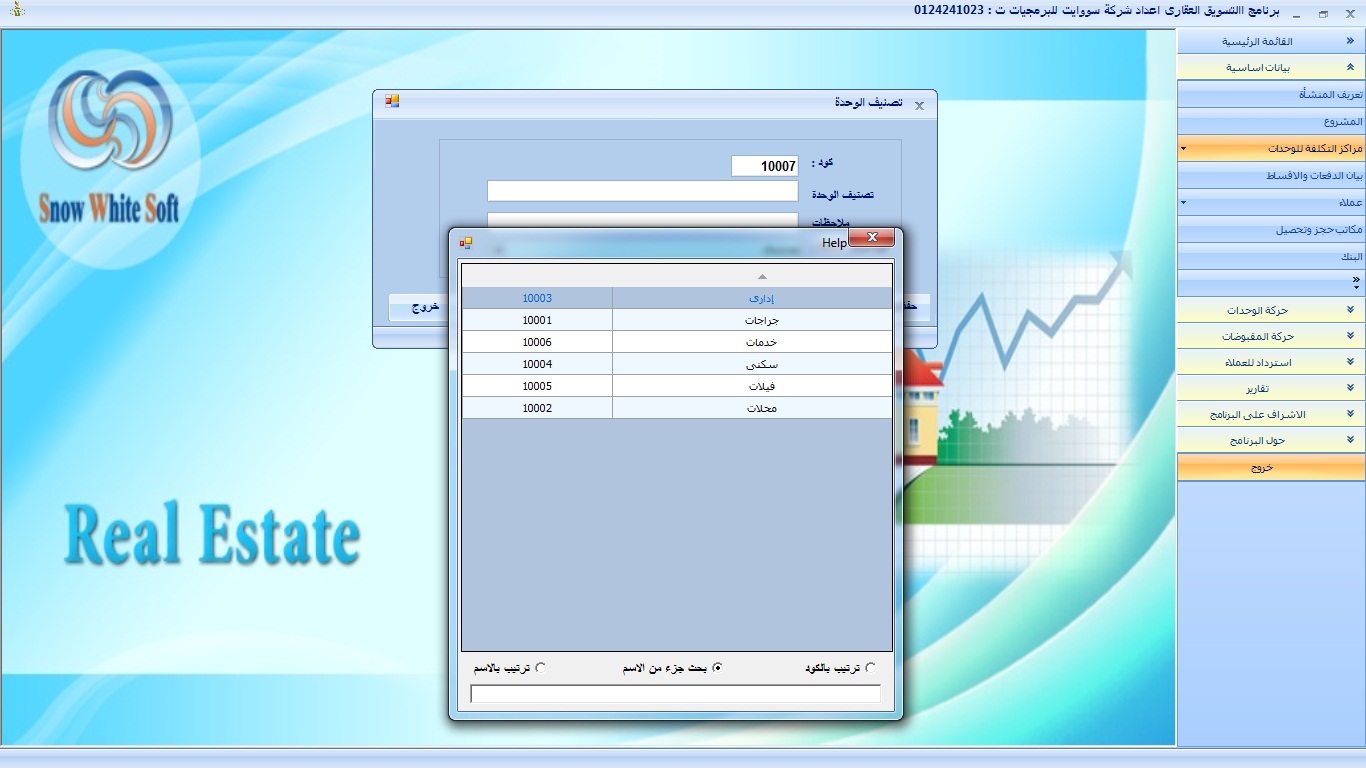The image size is (1366, 768).
Task: Click the Help dialog window icon
Action: click(x=465, y=242)
